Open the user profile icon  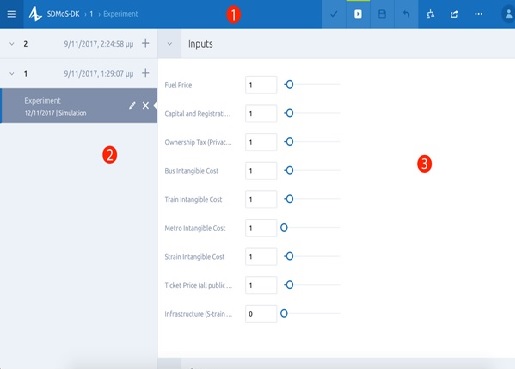(x=508, y=14)
